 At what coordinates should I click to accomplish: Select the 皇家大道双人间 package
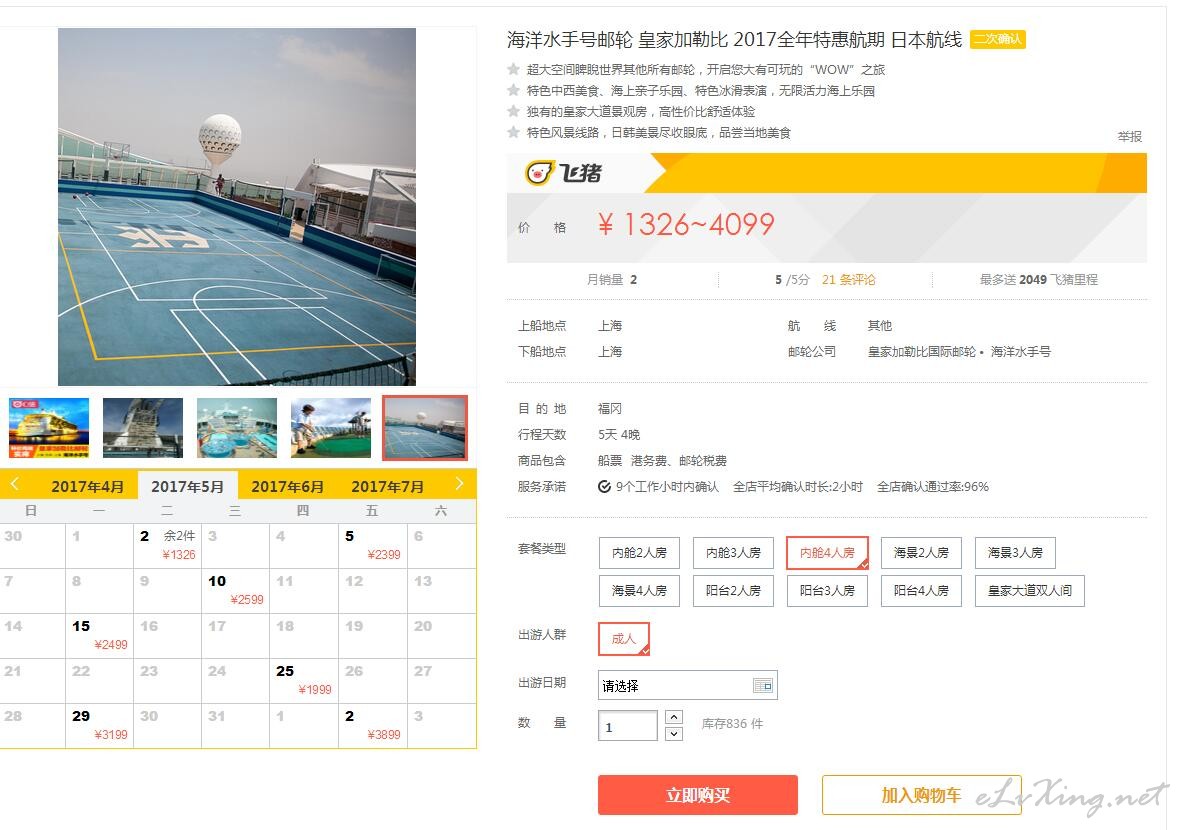pos(1029,591)
